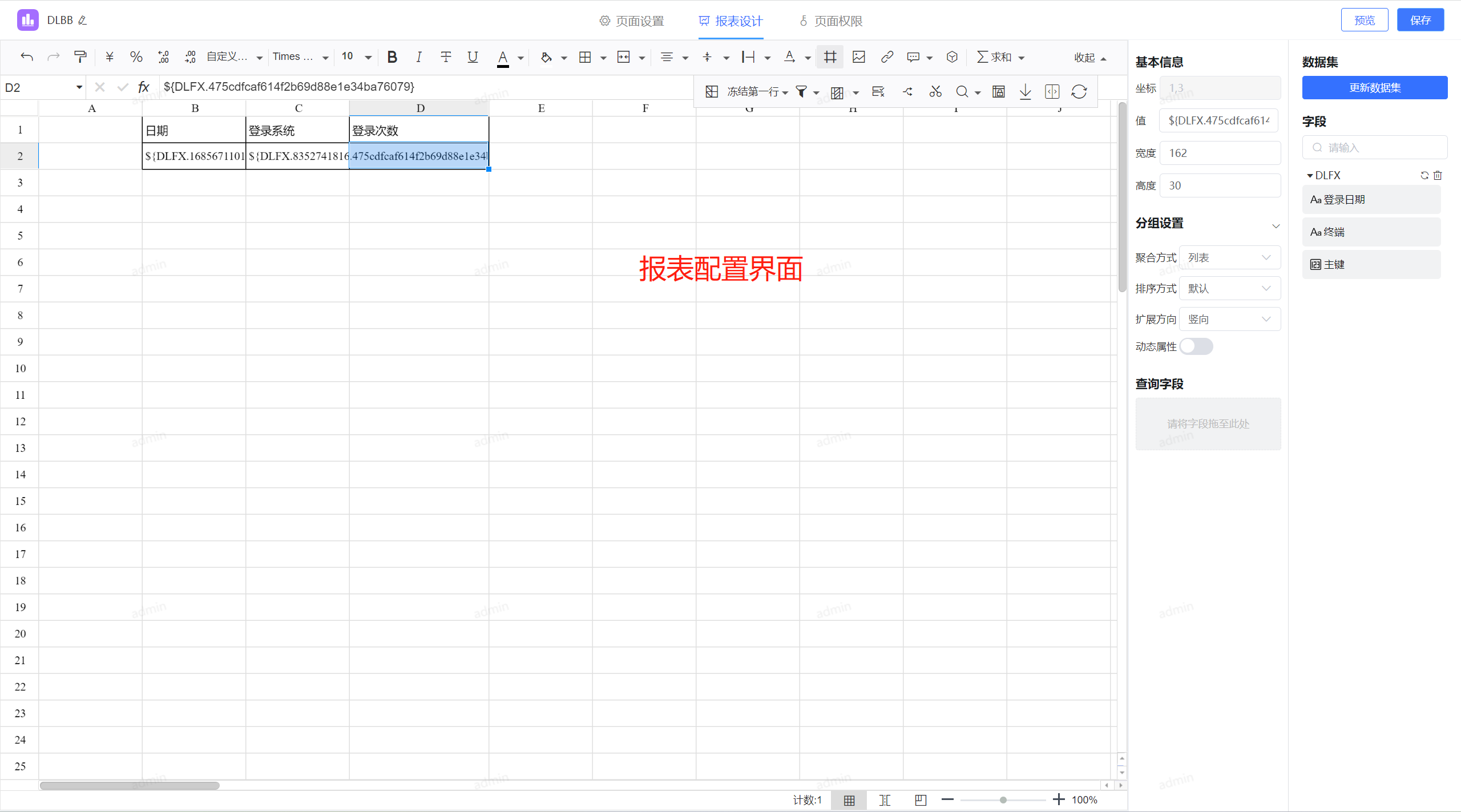The height and width of the screenshot is (812, 1461).
Task: Click the 保存 save button
Action: tap(1420, 20)
